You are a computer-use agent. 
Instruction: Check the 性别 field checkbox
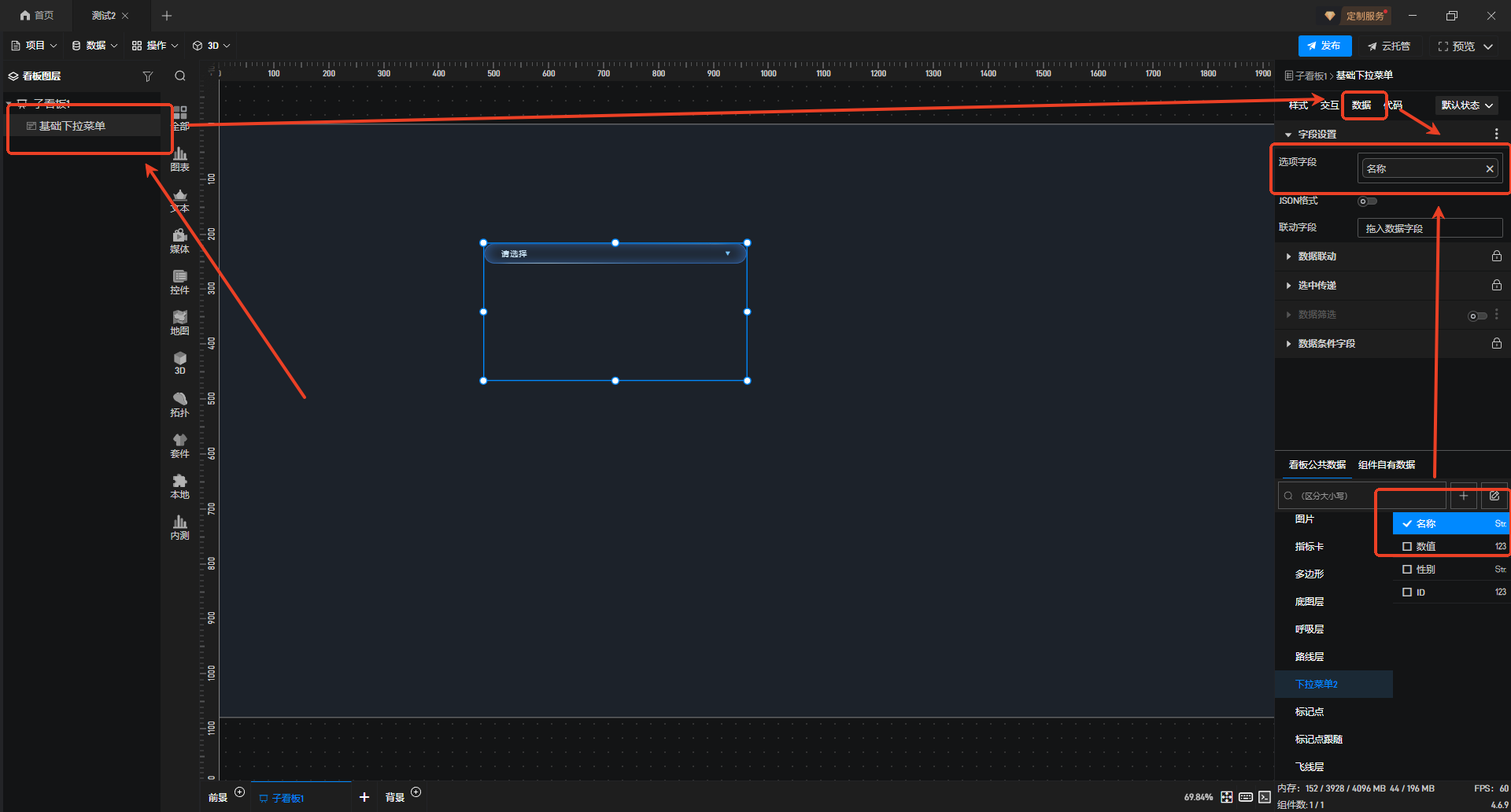pyautogui.click(x=1407, y=569)
